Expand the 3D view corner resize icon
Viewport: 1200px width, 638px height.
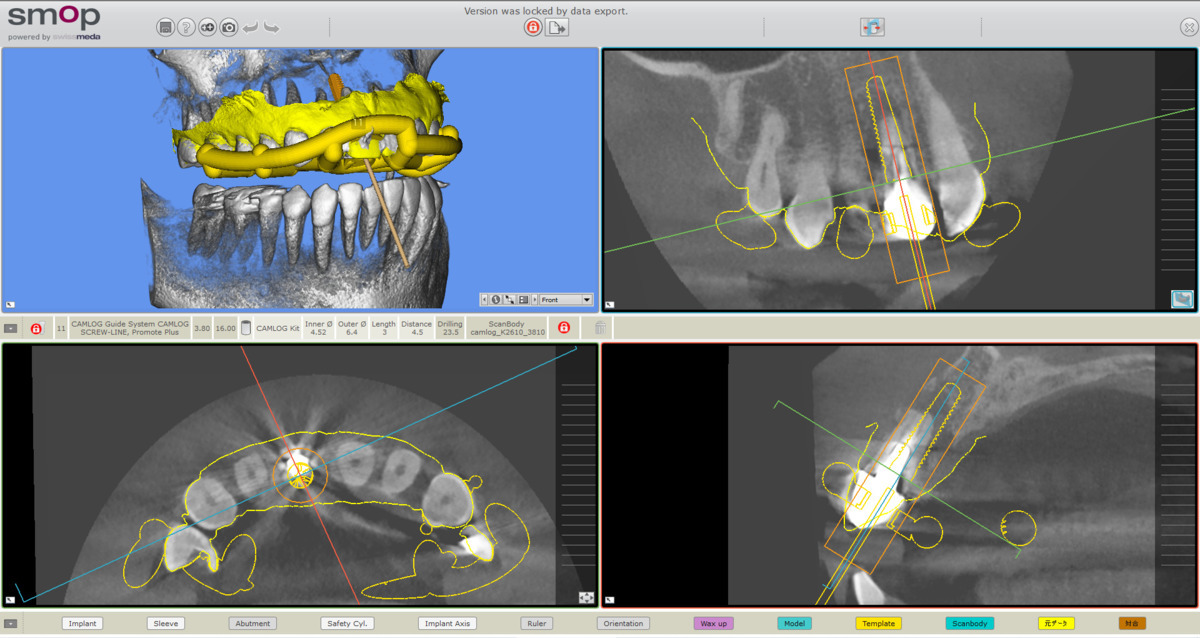pyautogui.click(x=10, y=305)
